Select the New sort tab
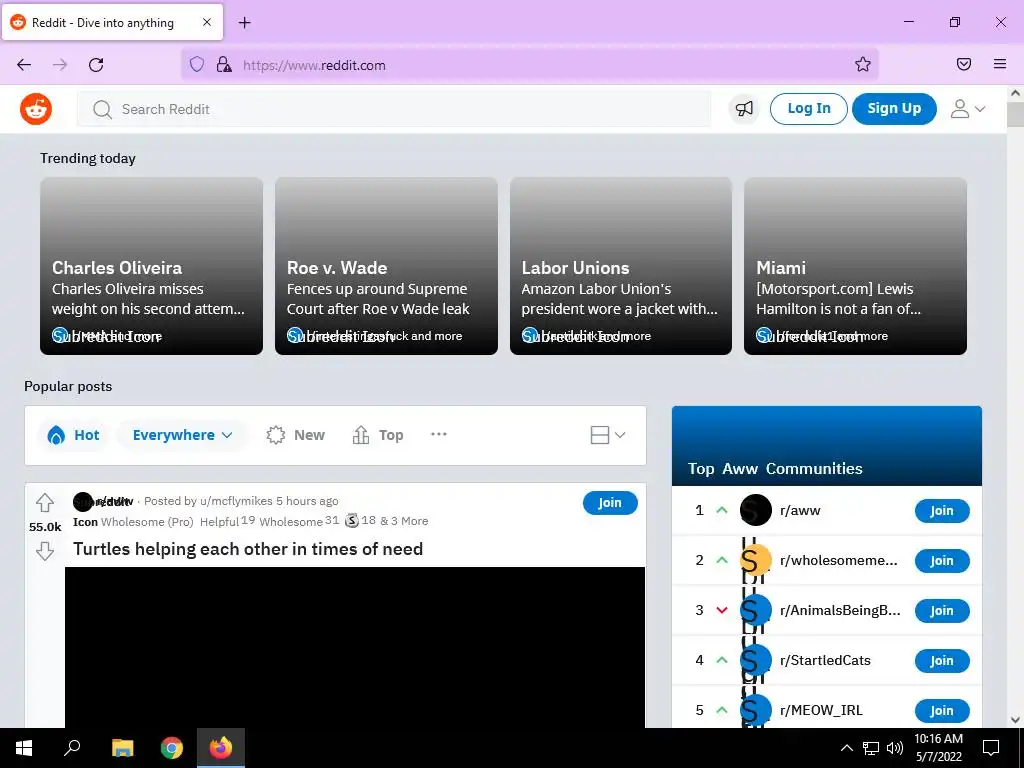The height and width of the screenshot is (768, 1024). pyautogui.click(x=295, y=435)
